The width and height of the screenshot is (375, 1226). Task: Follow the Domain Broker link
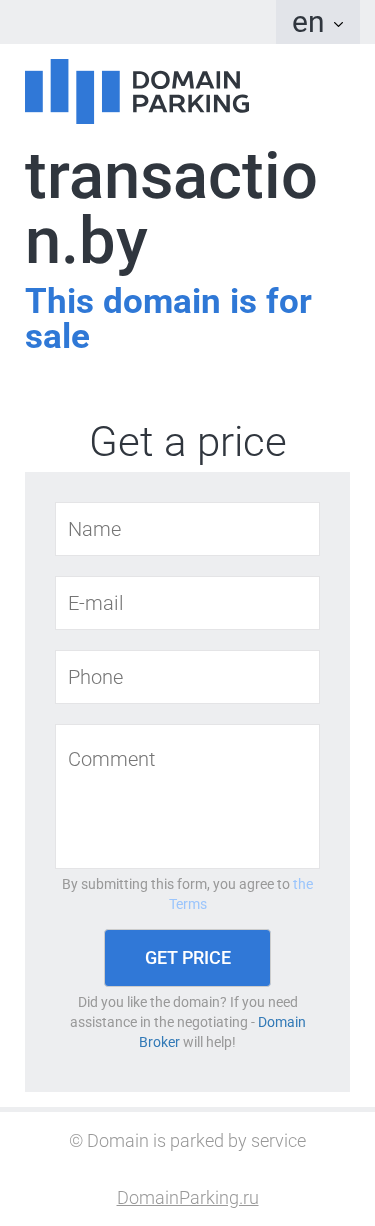[222, 1032]
